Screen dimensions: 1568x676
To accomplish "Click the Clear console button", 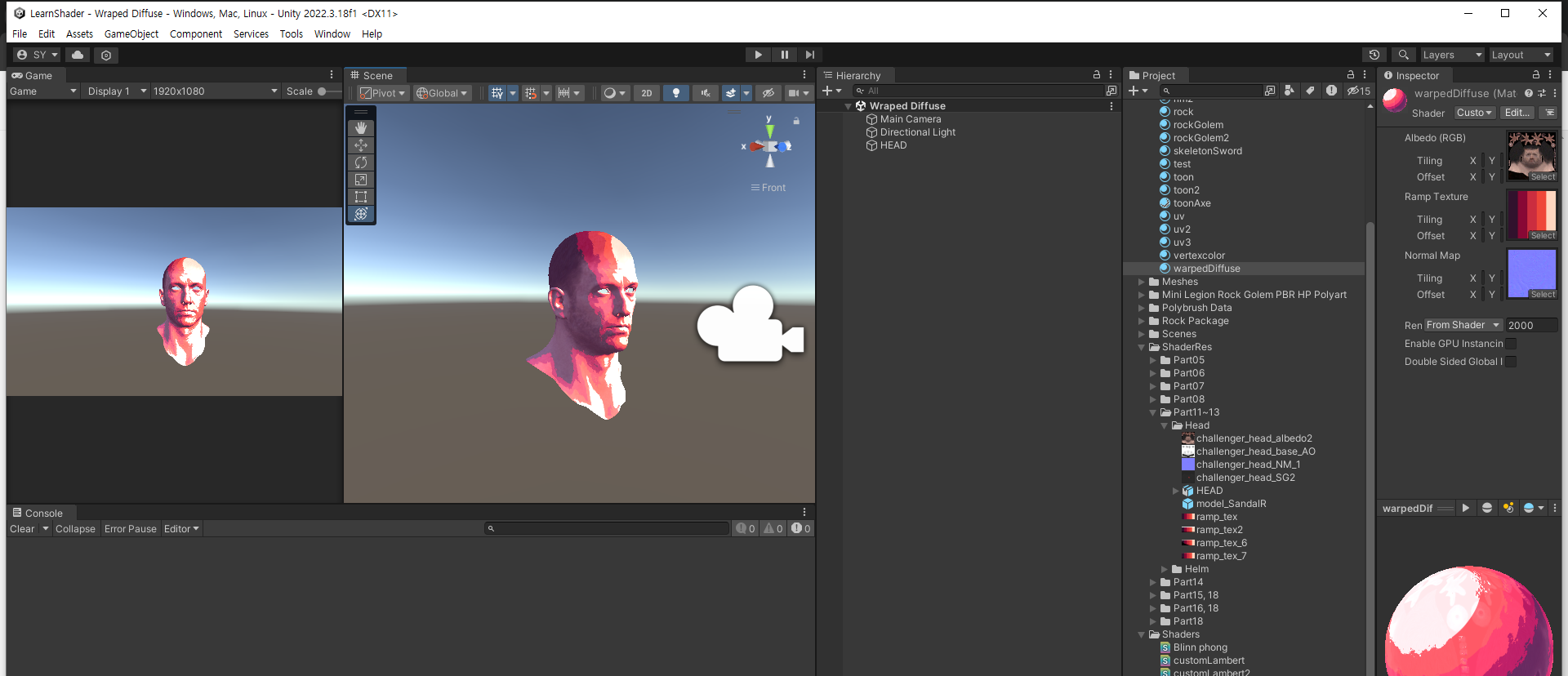I will pyautogui.click(x=22, y=529).
